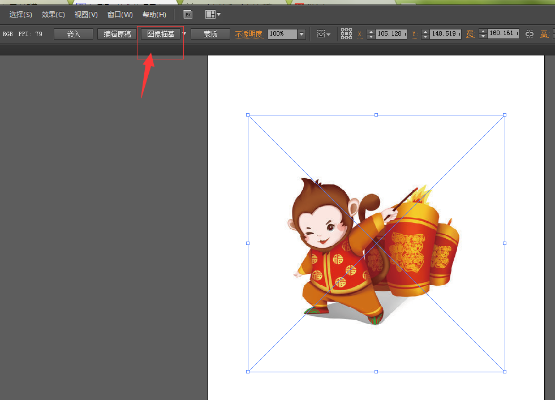This screenshot has height=400, width=555.
Task: Increase the width with the up stepper arrow
Action: point(483,31)
